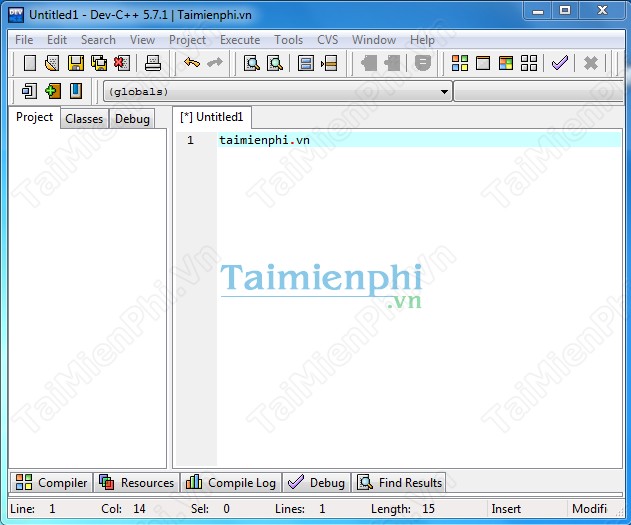Open the empty members dropdown beside (globals)

tap(540, 92)
